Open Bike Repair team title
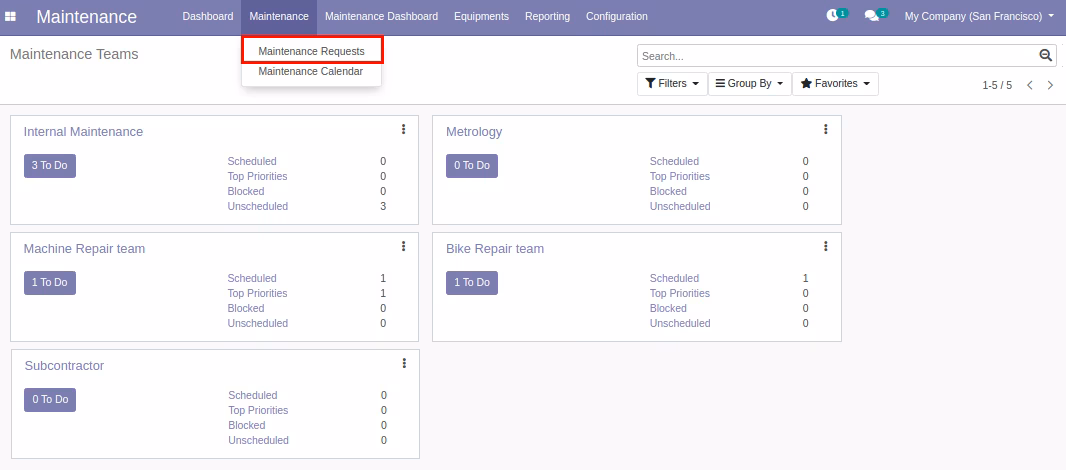 495,248
